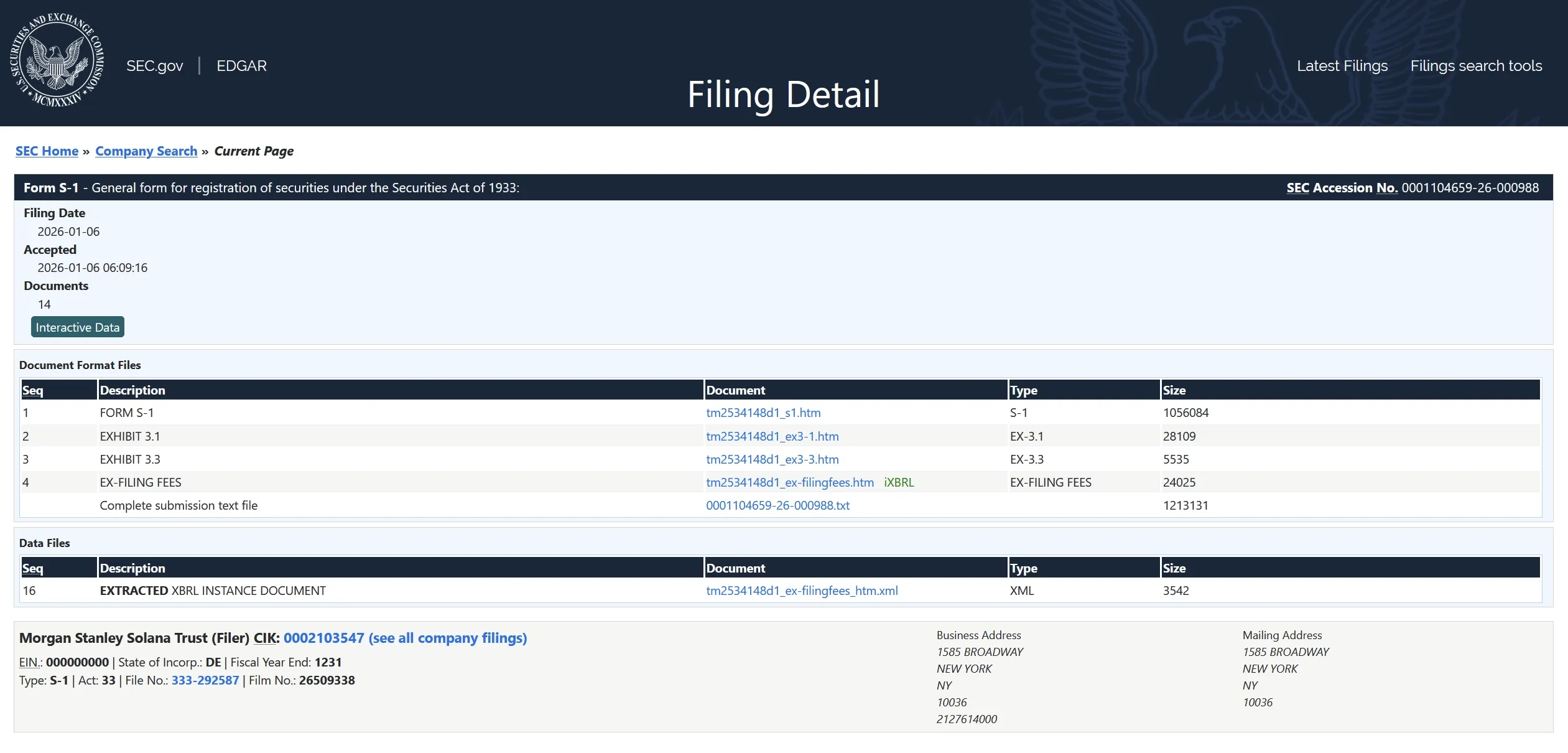Open Exhibit 3.3 document link
1568x753 pixels.
[x=772, y=459]
